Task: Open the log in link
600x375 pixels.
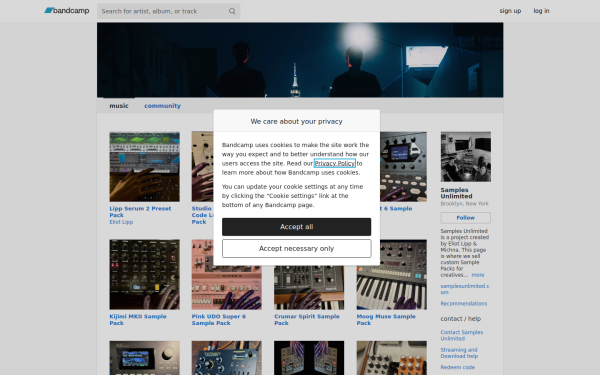Action: (541, 11)
